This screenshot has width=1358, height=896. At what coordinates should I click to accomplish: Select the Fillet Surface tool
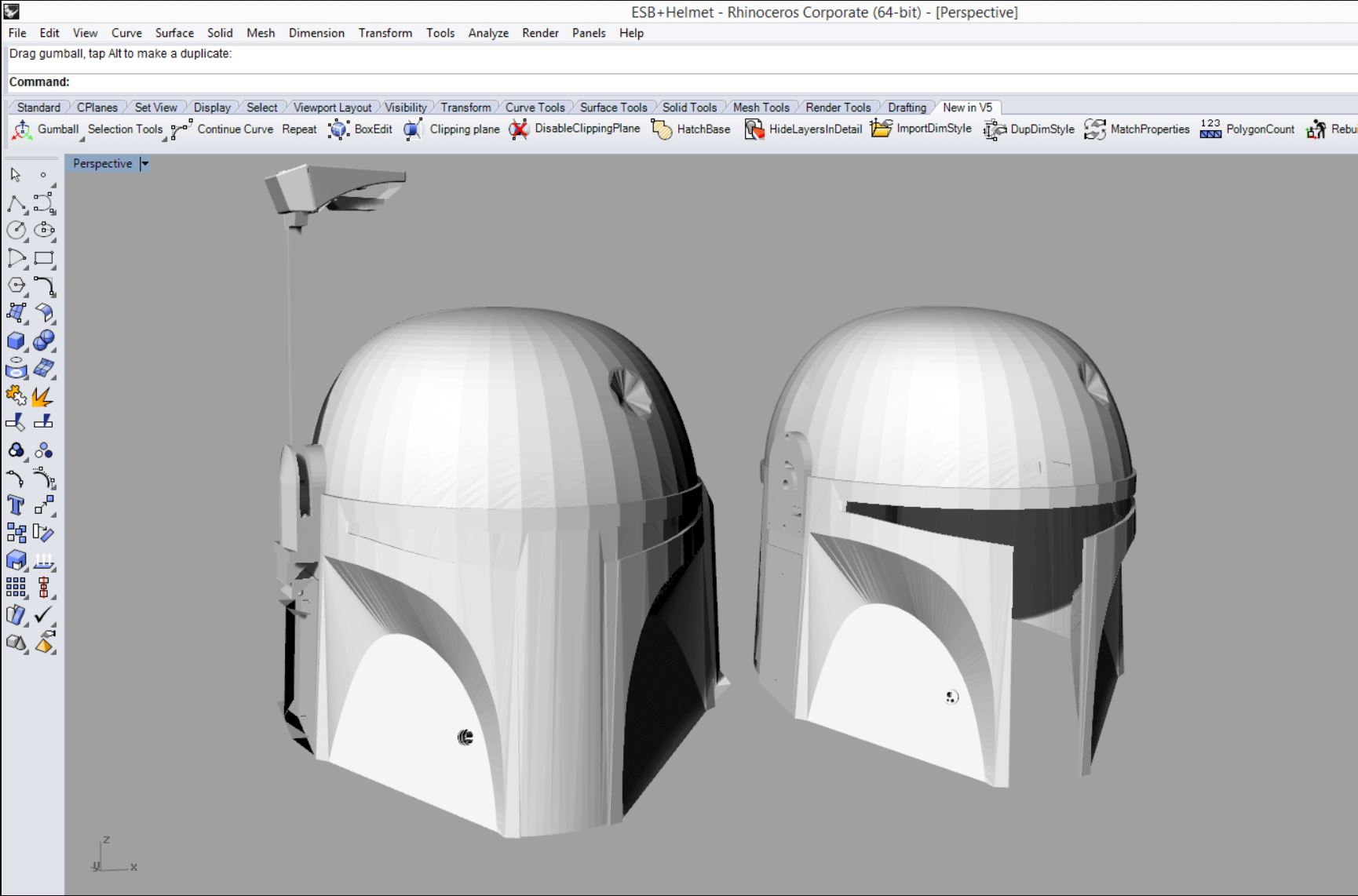tap(44, 313)
